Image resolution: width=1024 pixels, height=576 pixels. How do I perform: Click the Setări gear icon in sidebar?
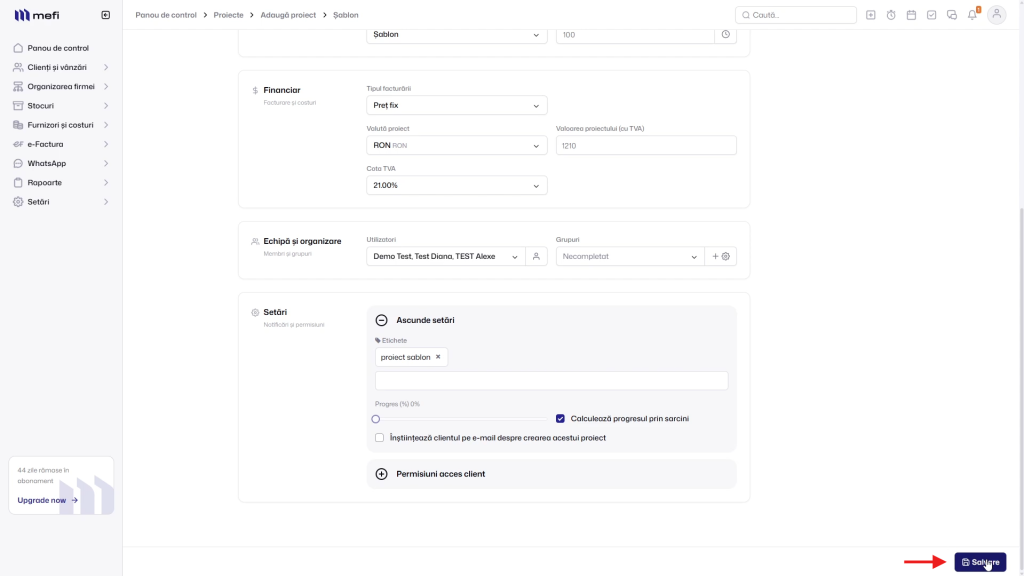(x=18, y=202)
